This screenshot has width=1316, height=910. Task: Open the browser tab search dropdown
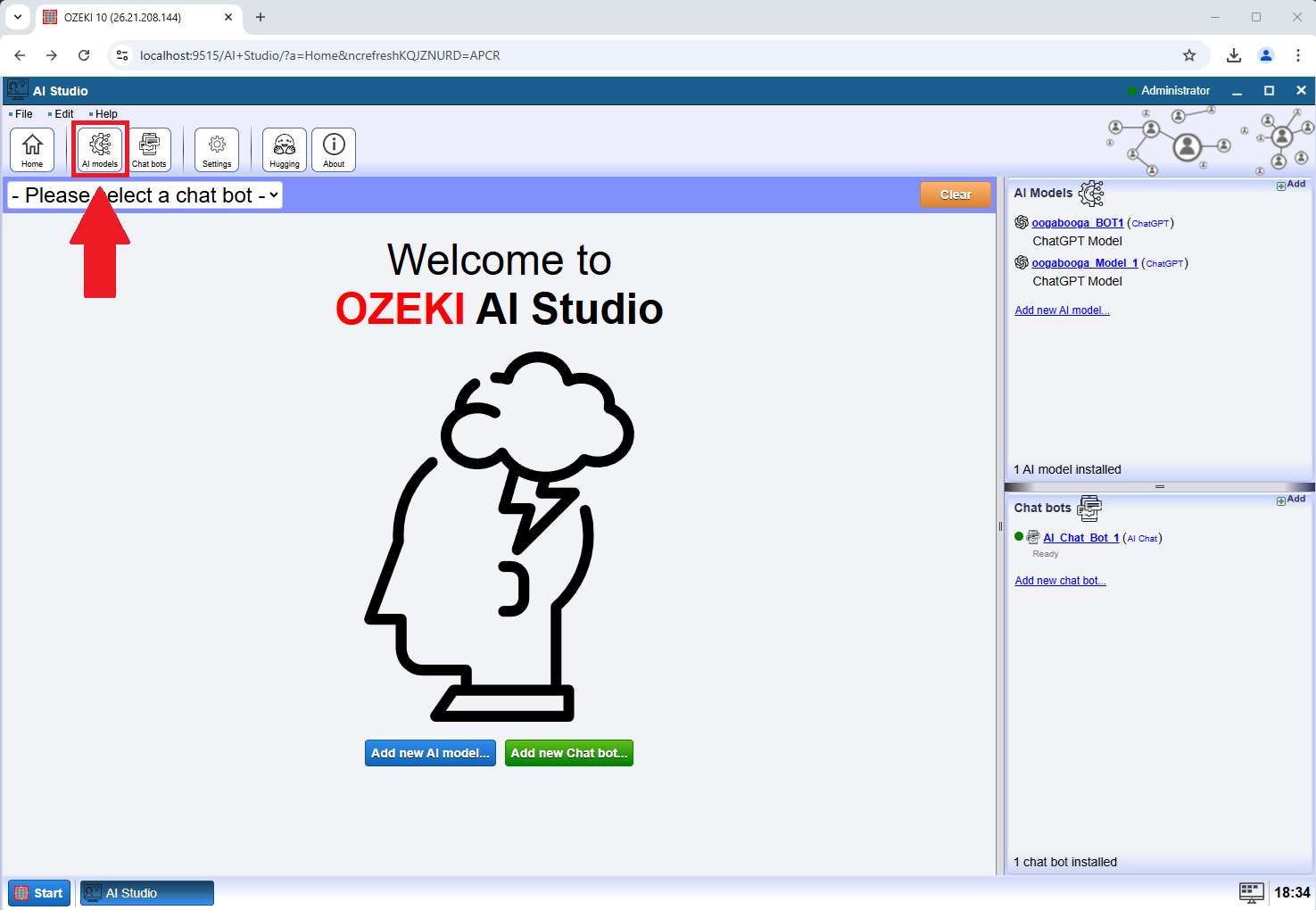click(18, 17)
